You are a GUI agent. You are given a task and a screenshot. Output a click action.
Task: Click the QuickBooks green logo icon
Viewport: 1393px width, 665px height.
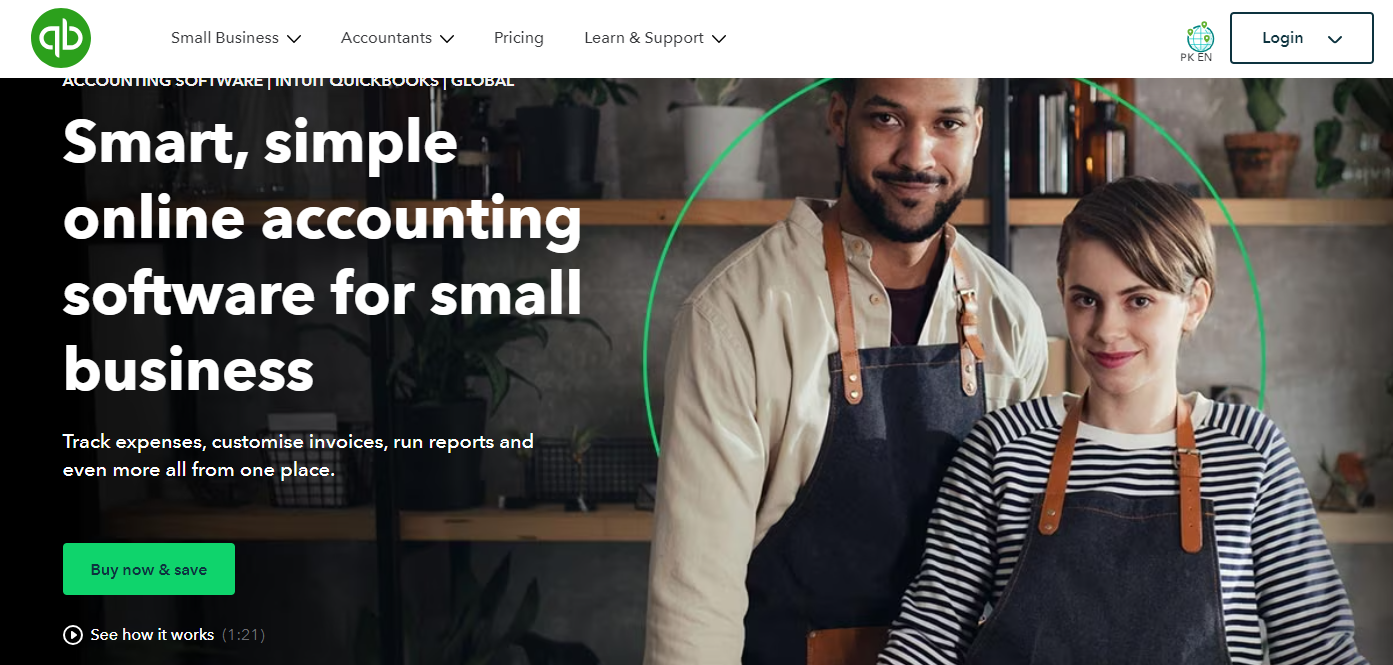61,38
